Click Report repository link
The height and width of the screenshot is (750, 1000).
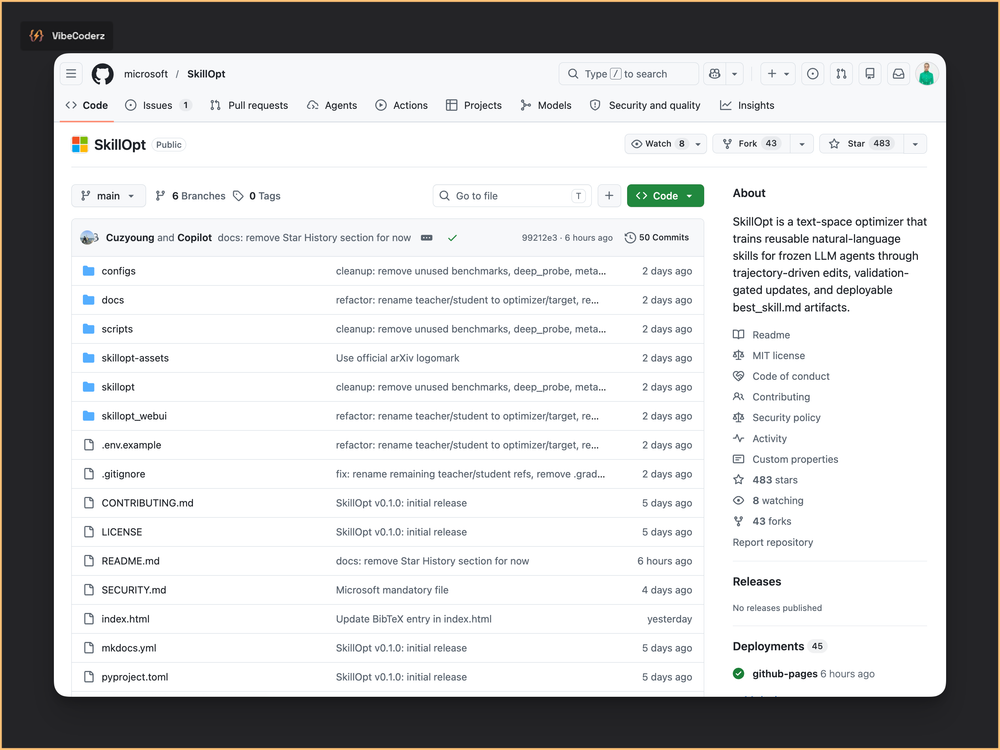click(x=773, y=542)
